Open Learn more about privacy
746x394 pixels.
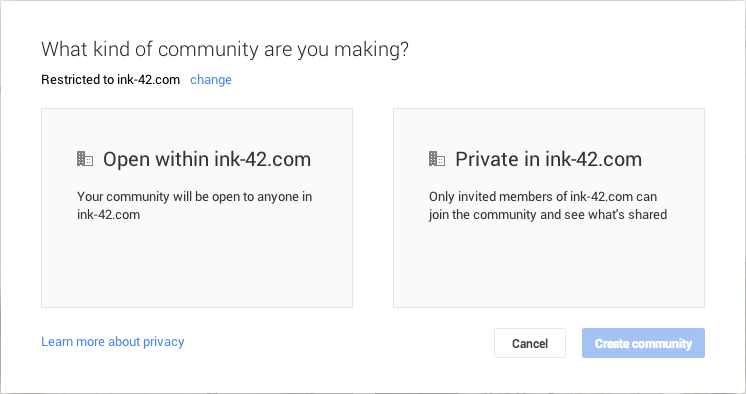coord(113,342)
